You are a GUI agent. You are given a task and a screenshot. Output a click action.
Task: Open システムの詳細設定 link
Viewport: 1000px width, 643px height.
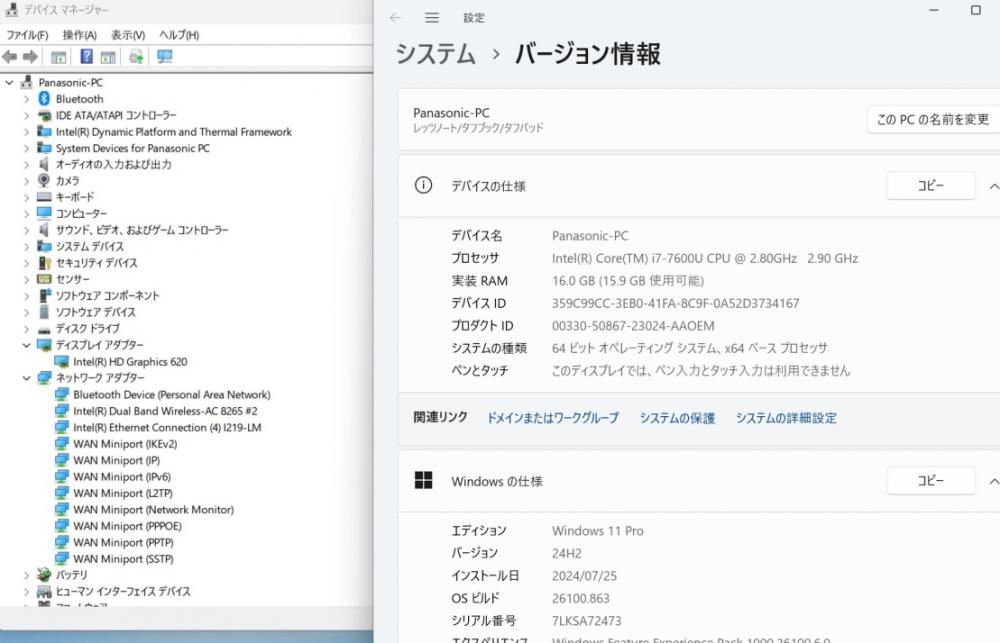coord(786,418)
